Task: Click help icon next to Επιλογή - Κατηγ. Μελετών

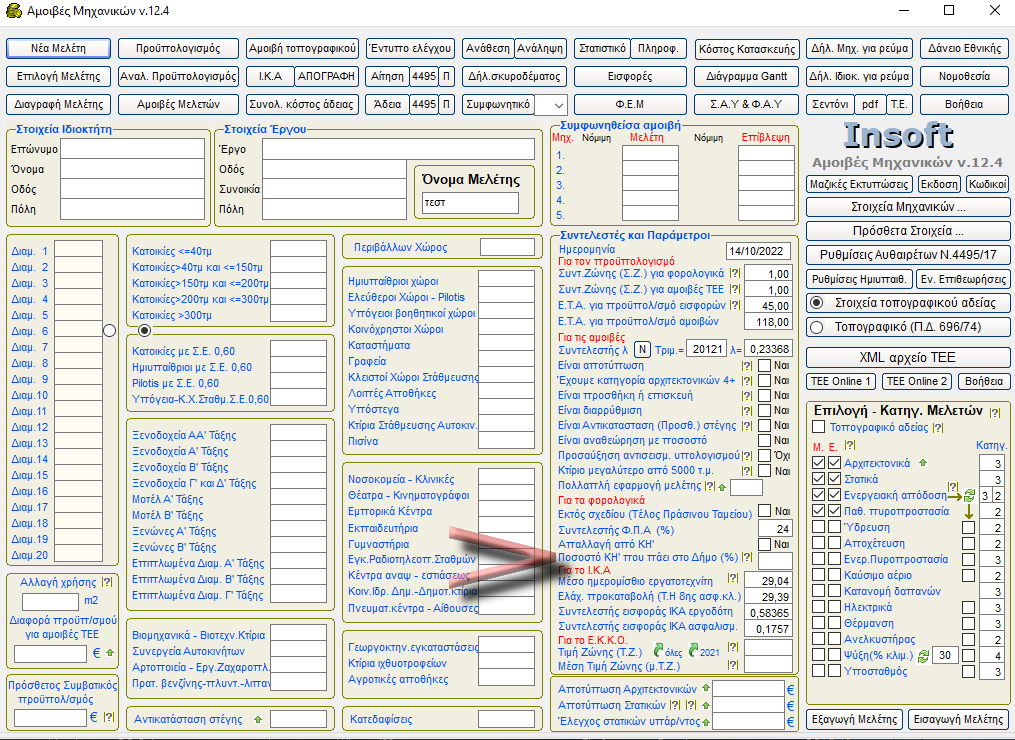Action: 994,412
